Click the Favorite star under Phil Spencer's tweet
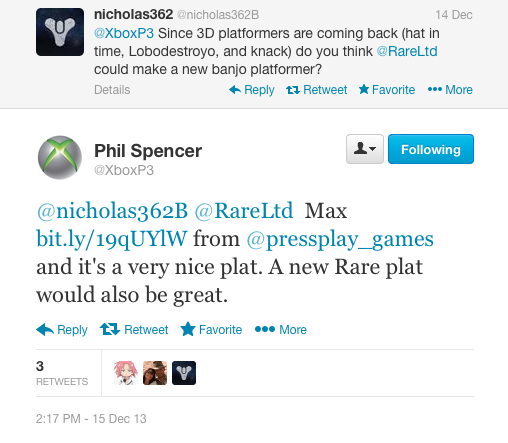 tap(188, 329)
